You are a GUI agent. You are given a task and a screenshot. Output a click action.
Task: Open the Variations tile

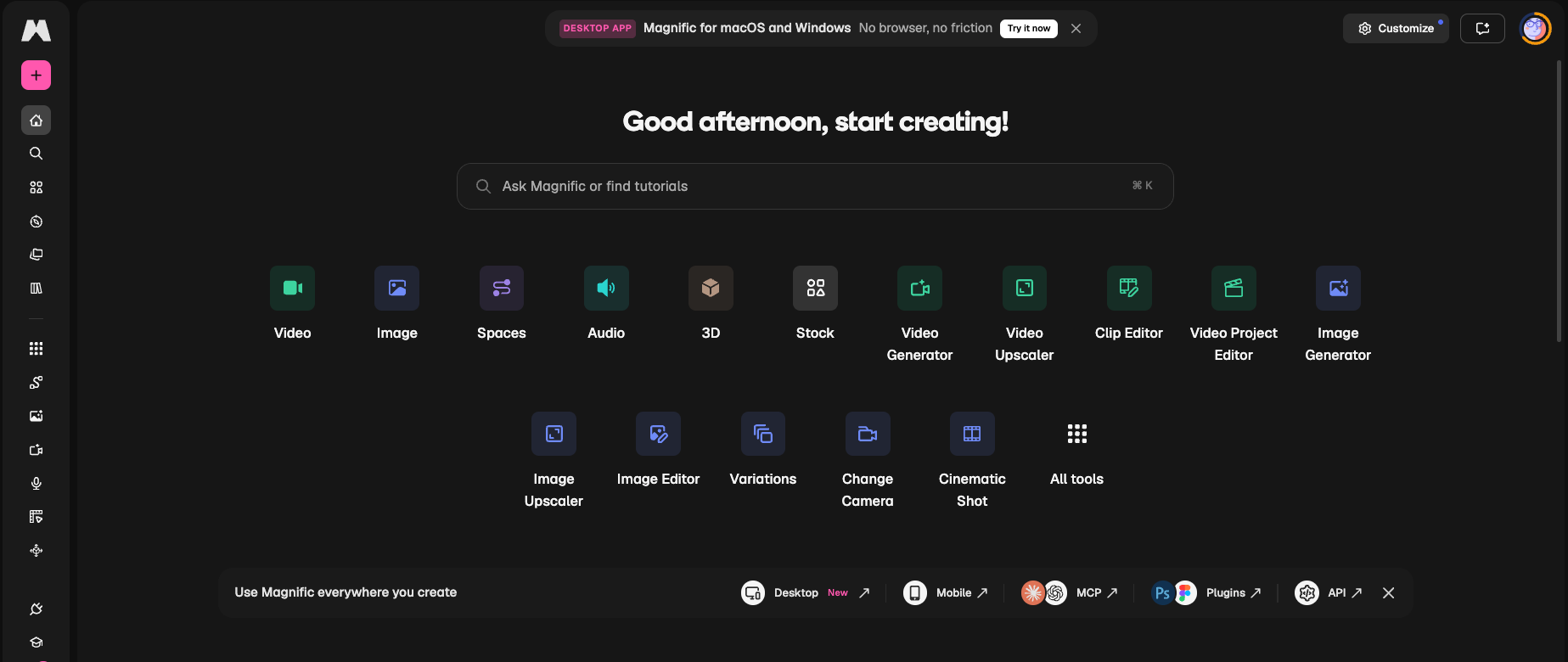coord(763,450)
